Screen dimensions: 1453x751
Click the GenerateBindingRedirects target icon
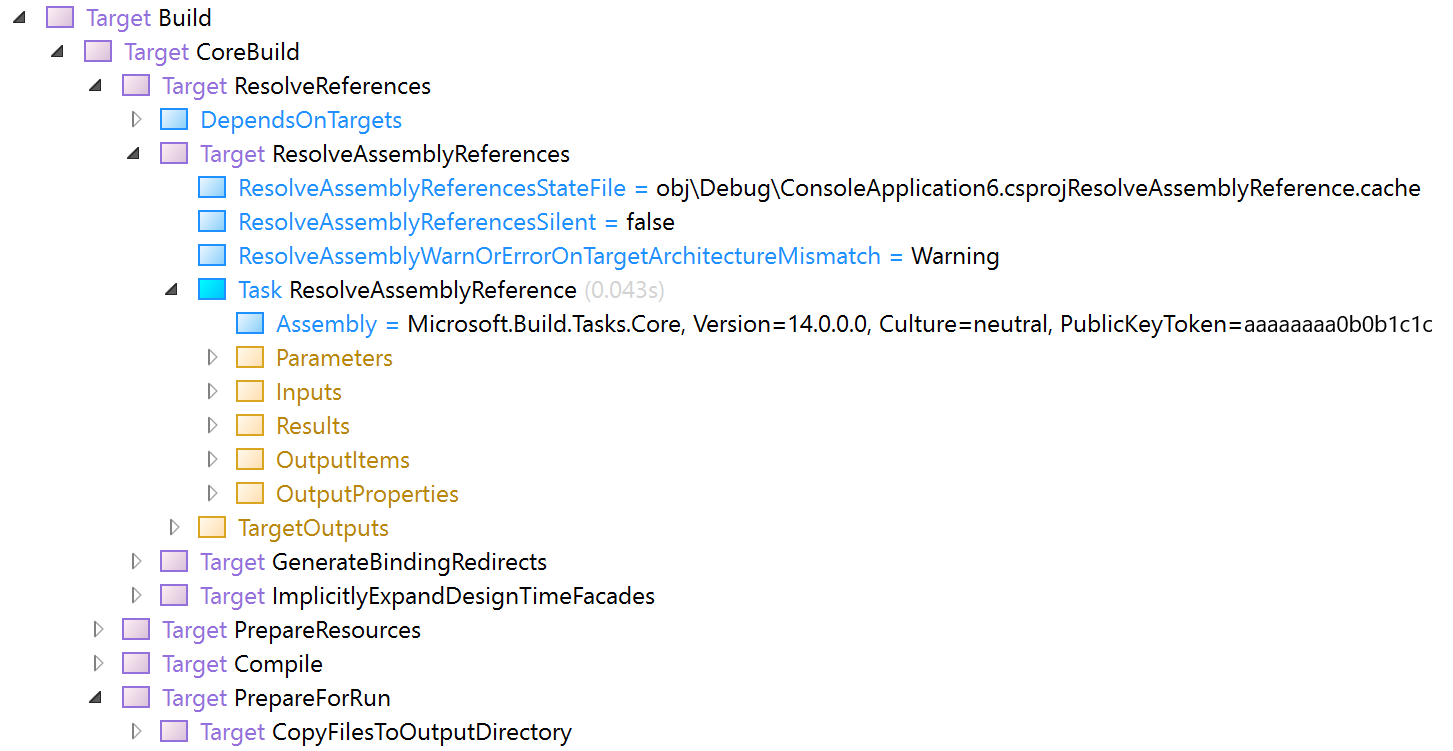174,561
